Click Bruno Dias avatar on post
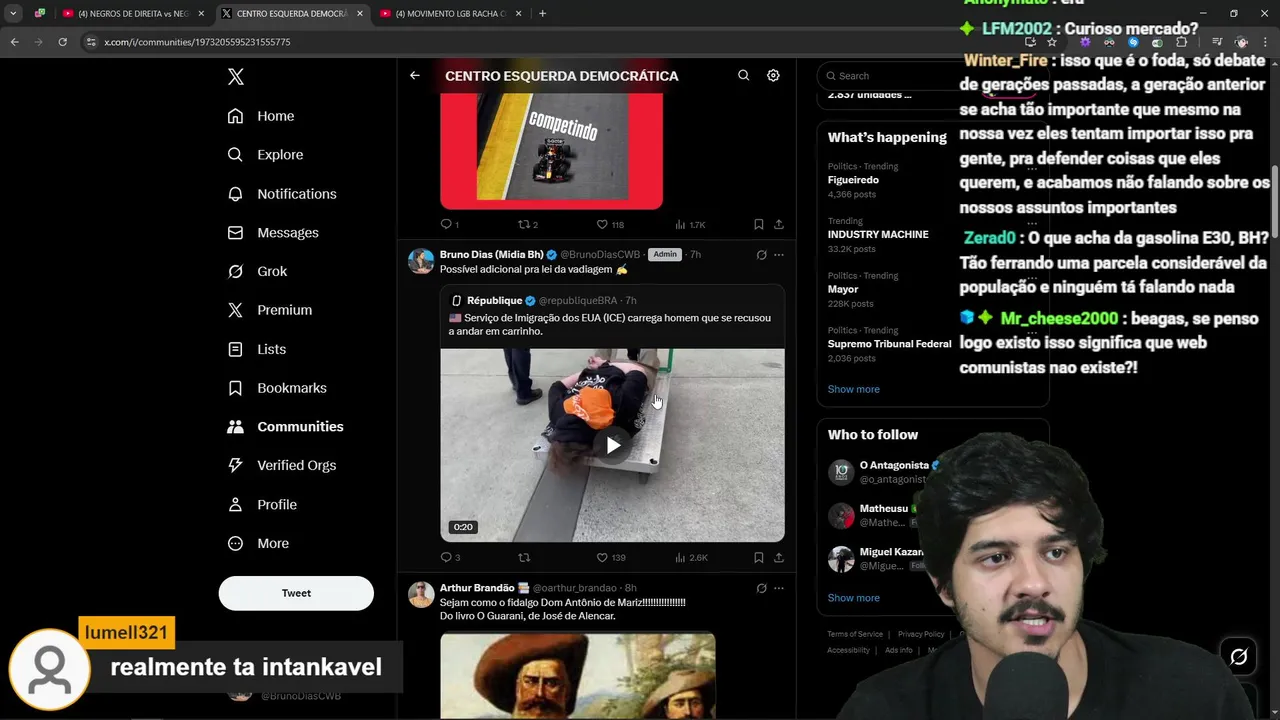1280x720 pixels. coord(421,262)
